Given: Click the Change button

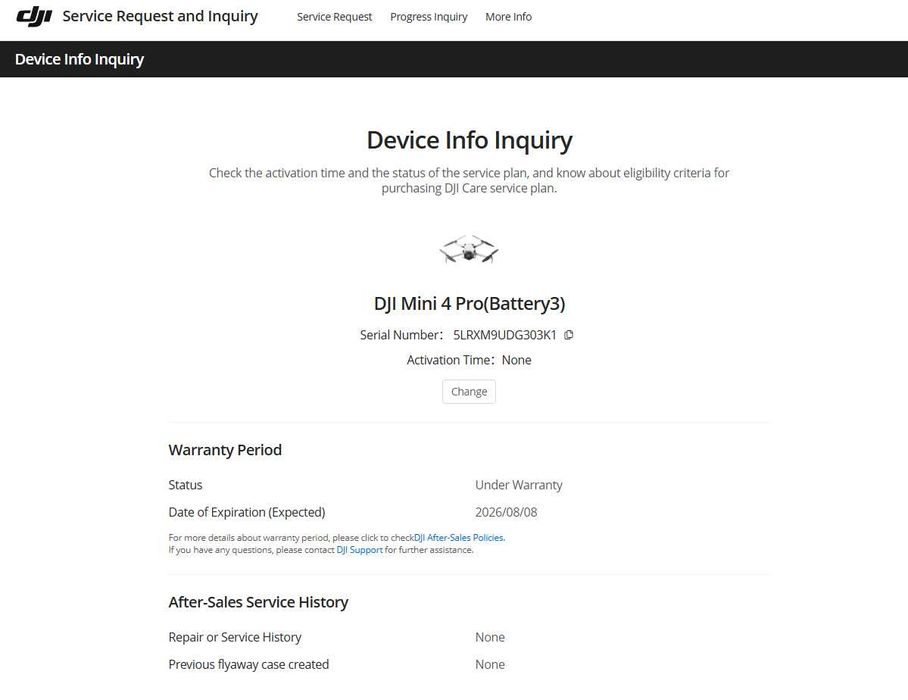Looking at the screenshot, I should click(x=469, y=391).
